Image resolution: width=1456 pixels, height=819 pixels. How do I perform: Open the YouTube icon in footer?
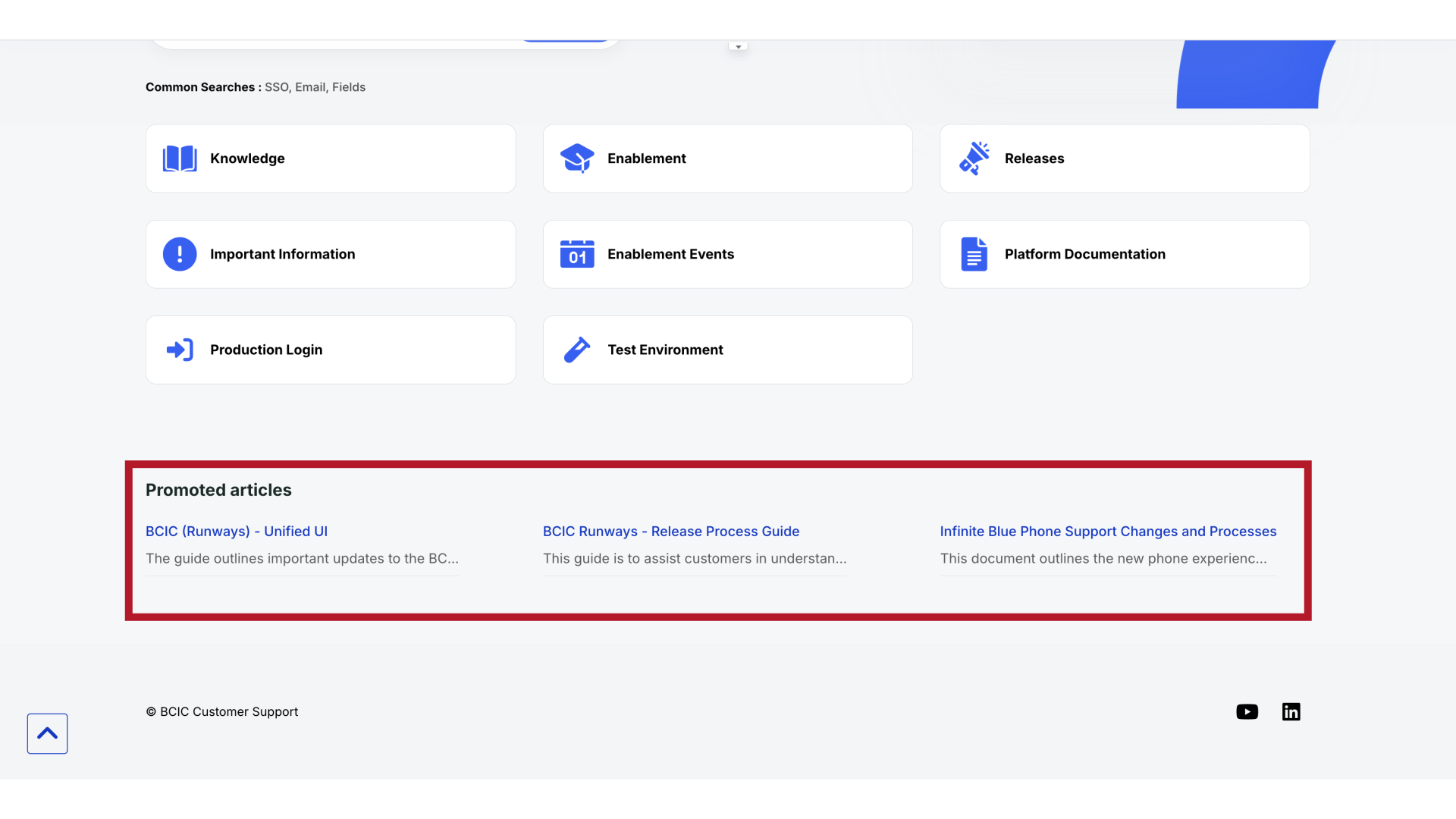(1247, 711)
